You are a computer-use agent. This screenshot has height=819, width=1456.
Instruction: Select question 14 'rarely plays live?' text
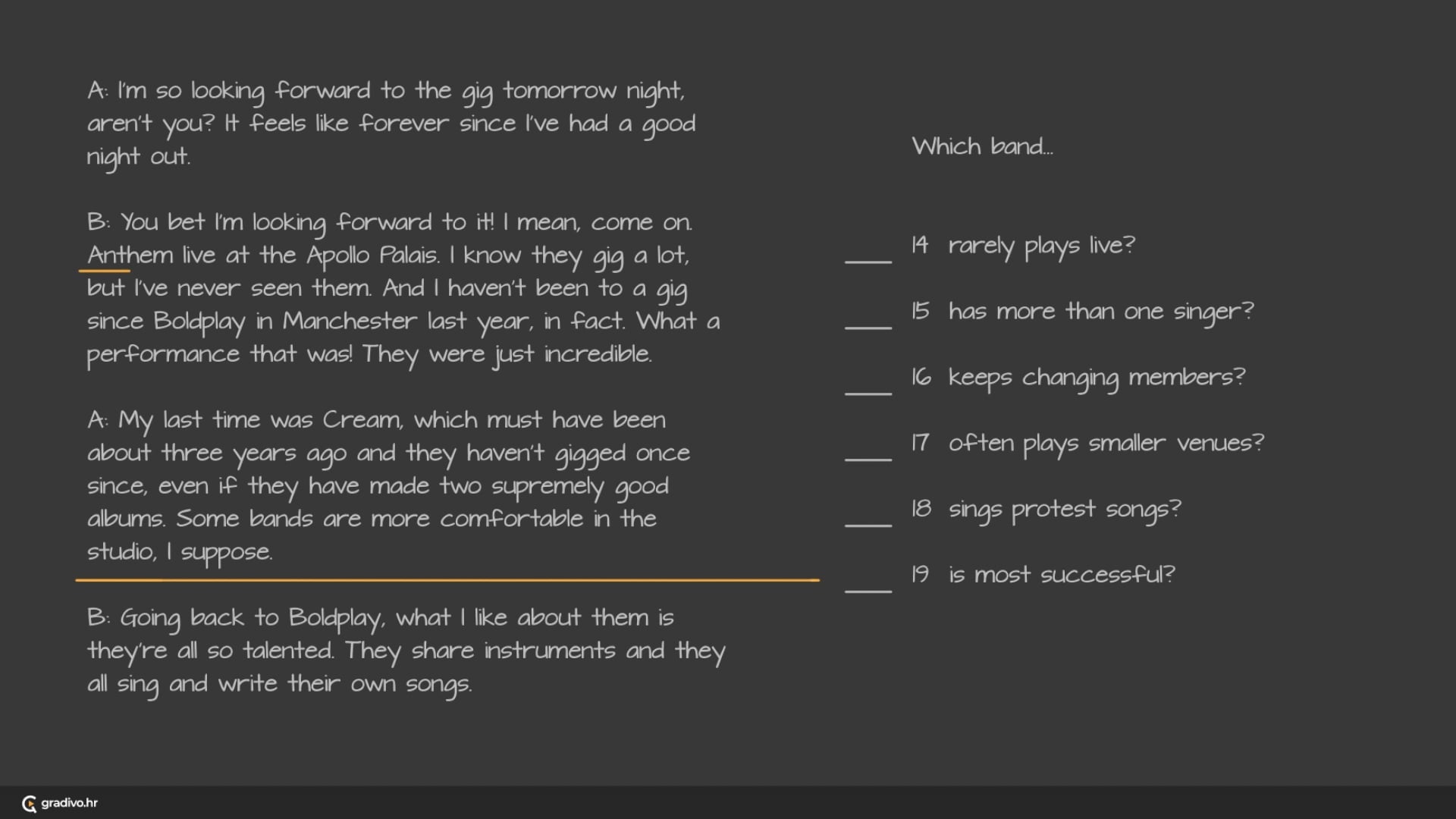click(x=1041, y=246)
